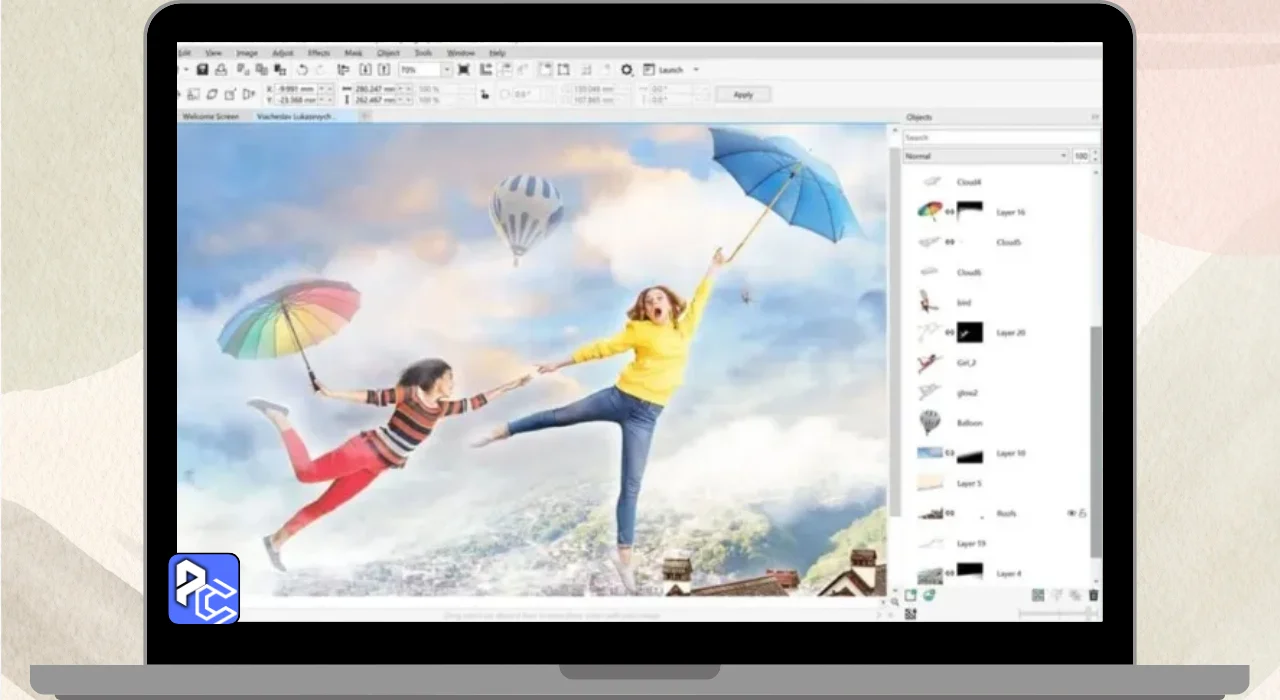
Task: Click the Search field in Objects panel
Action: coord(1000,138)
